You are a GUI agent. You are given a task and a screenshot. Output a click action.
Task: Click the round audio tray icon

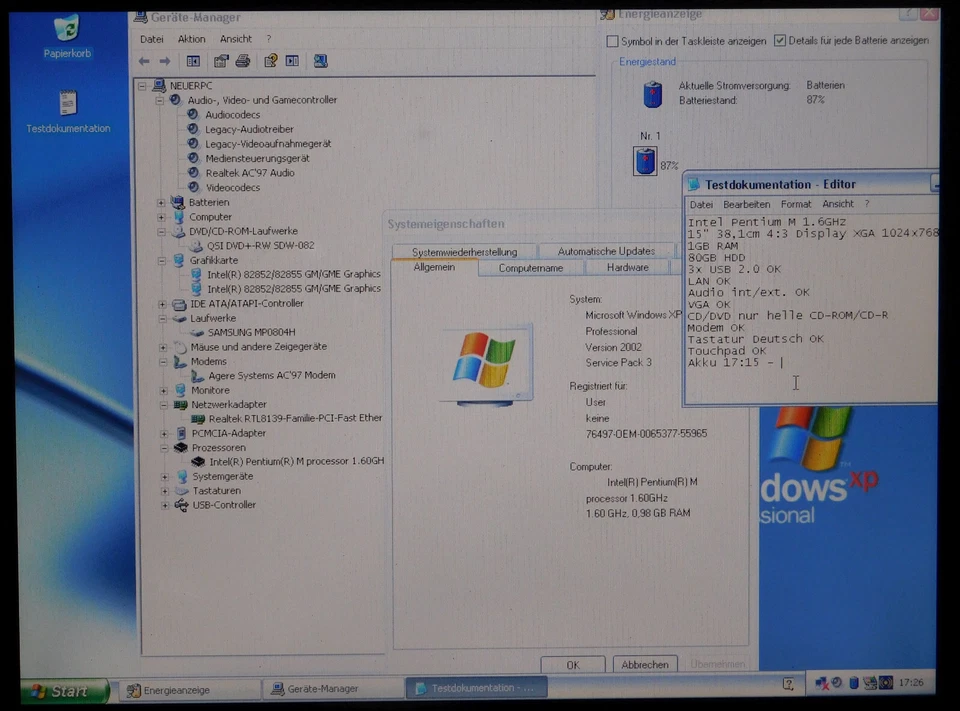click(837, 682)
